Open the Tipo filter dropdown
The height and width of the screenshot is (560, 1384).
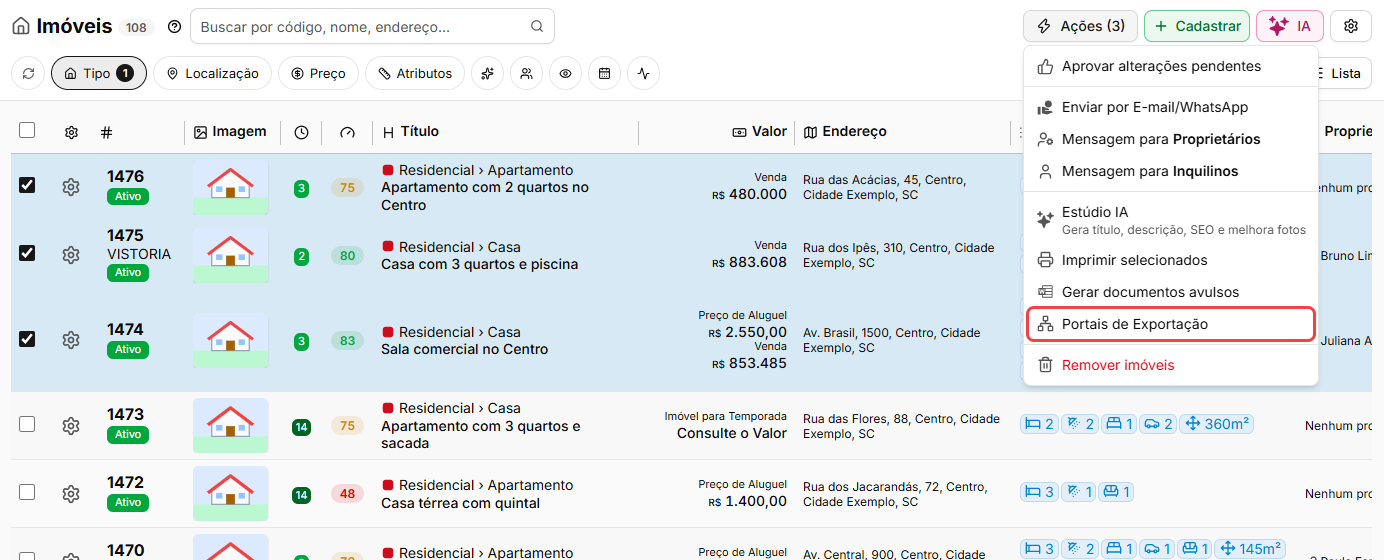coord(99,73)
